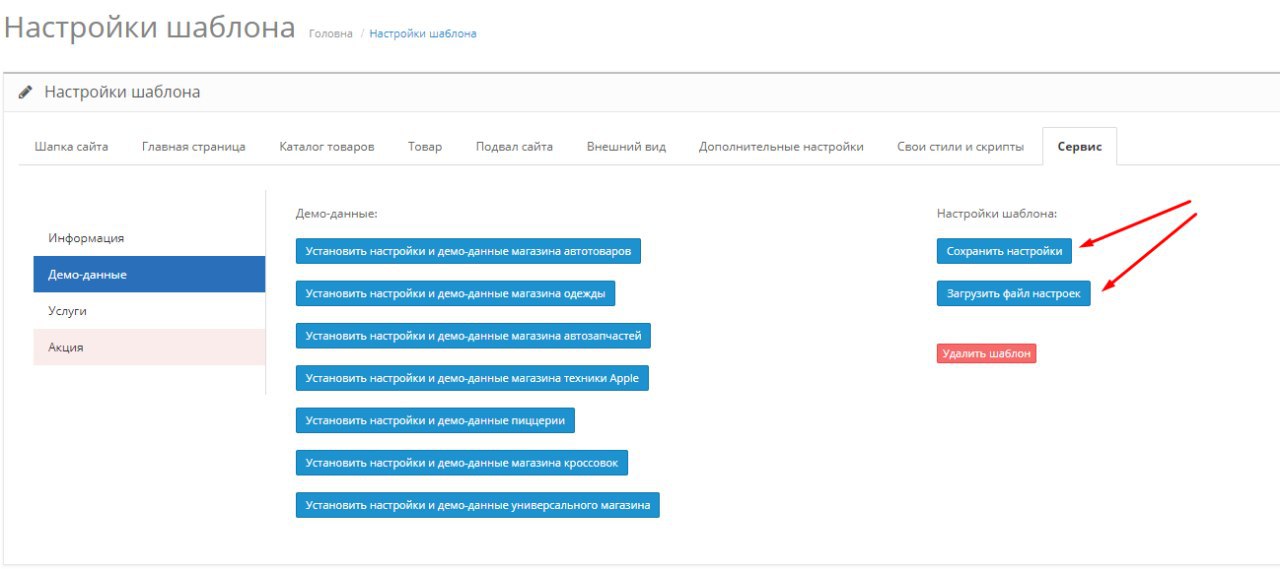Click the red Удалить шаблон button
The height and width of the screenshot is (569, 1280).
pyautogui.click(x=986, y=353)
